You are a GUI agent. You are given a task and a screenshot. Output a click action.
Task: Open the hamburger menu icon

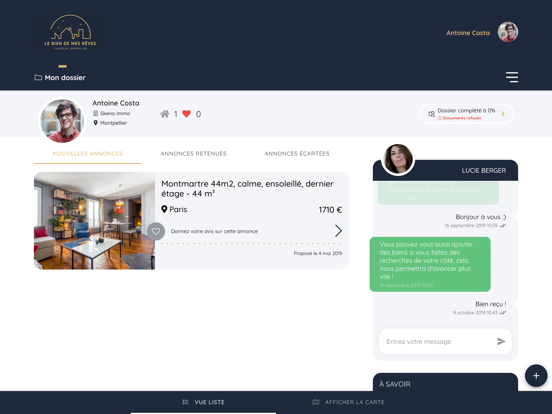[x=512, y=77]
